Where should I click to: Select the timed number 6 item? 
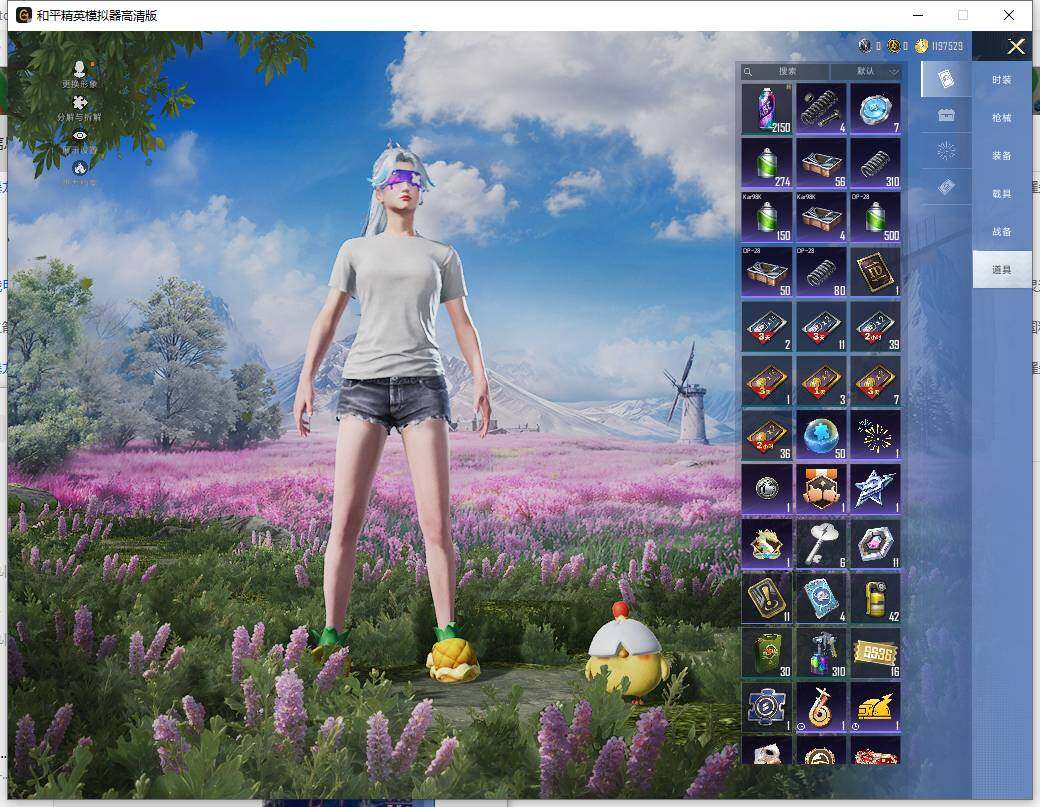[821, 707]
